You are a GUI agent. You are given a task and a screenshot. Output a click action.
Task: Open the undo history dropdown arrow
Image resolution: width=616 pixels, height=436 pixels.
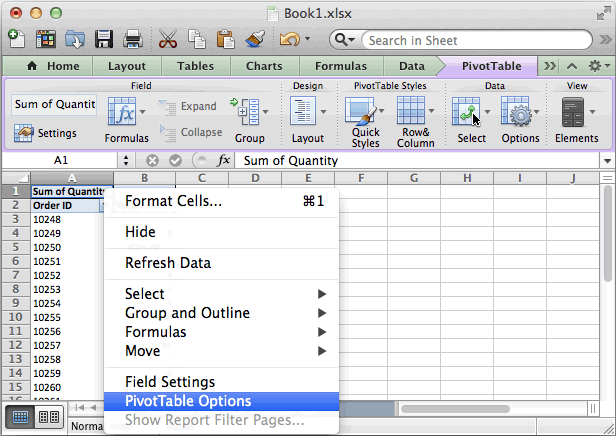[x=307, y=39]
